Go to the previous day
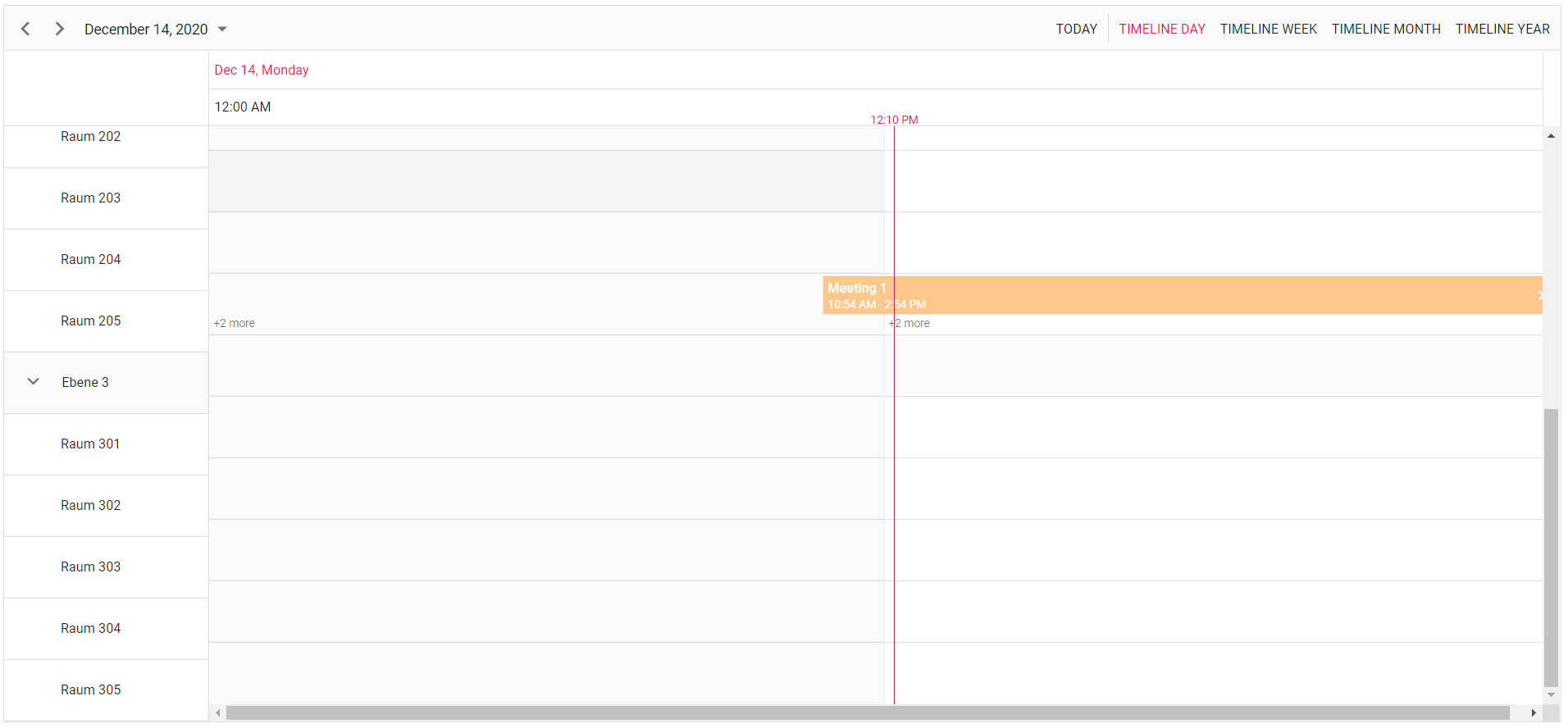The image size is (1568, 728). pos(25,29)
